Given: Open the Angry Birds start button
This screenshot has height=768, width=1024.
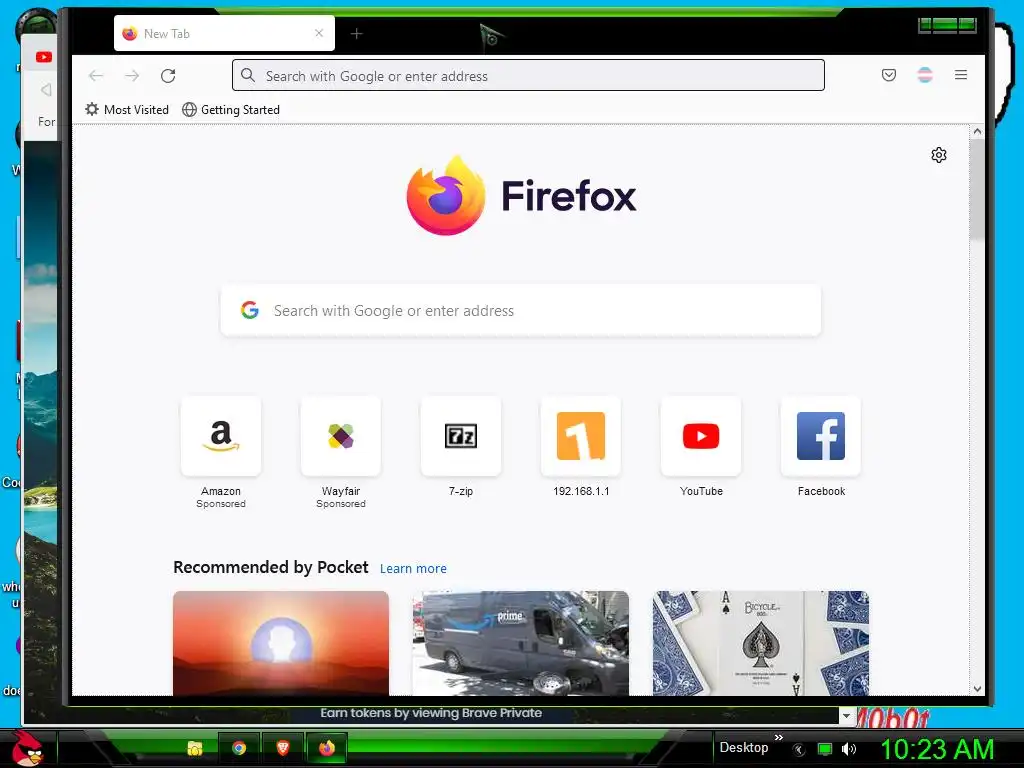Looking at the screenshot, I should coord(27,747).
